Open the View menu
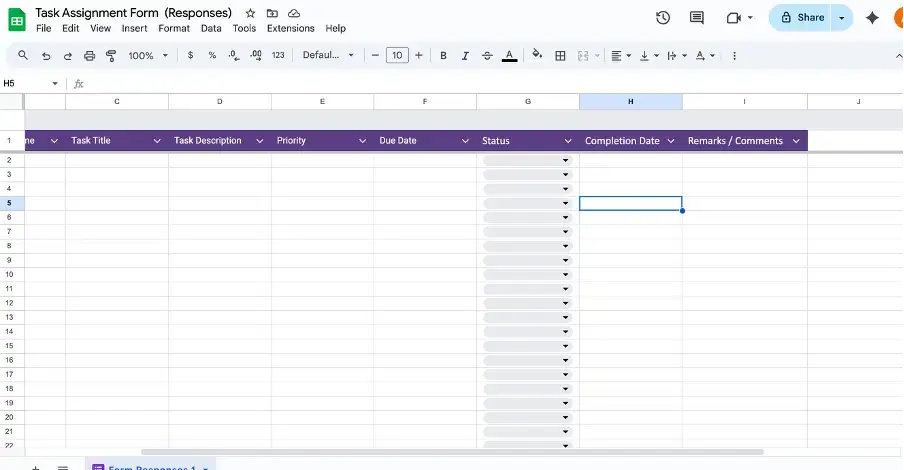This screenshot has height=470, width=904. pos(100,28)
